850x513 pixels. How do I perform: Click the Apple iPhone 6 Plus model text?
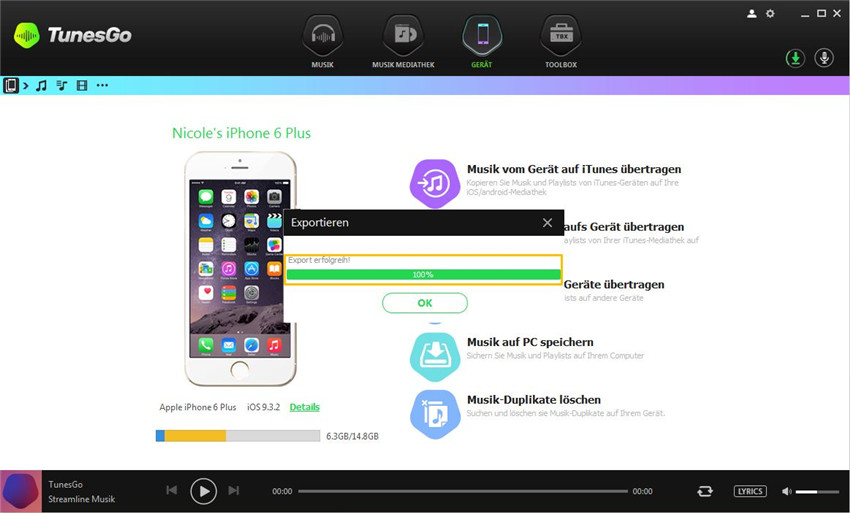[198, 407]
